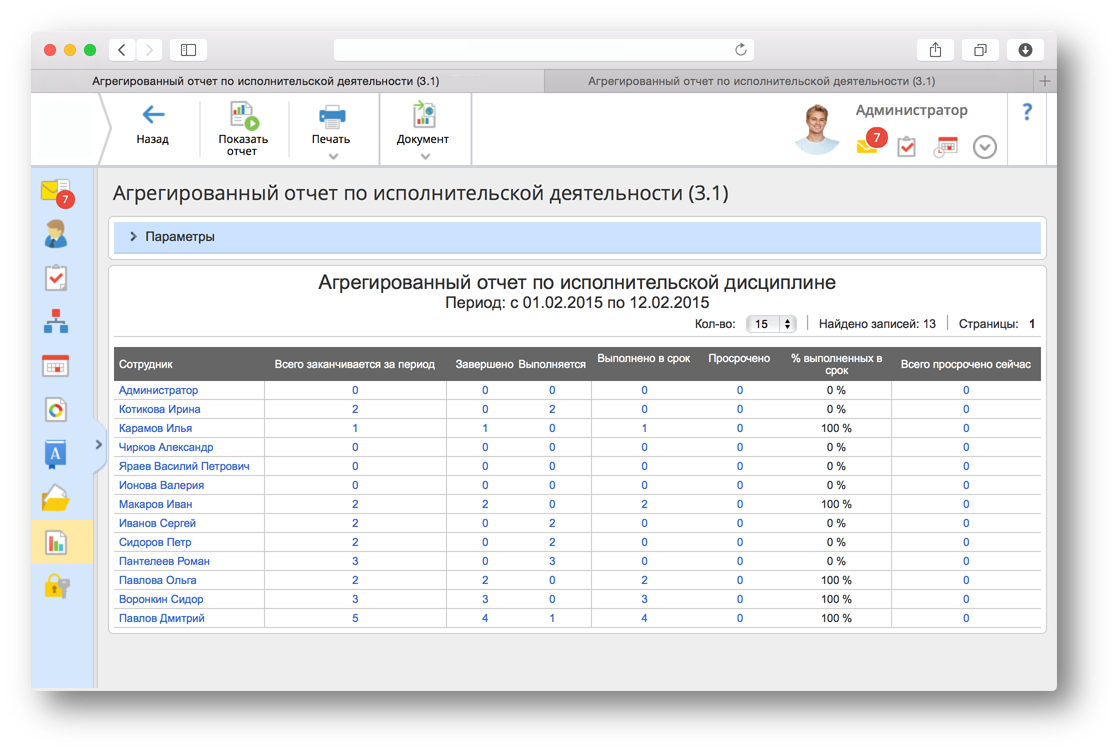1119x753 pixels.
Task: Click the Документ toolbar icon
Action: (424, 115)
